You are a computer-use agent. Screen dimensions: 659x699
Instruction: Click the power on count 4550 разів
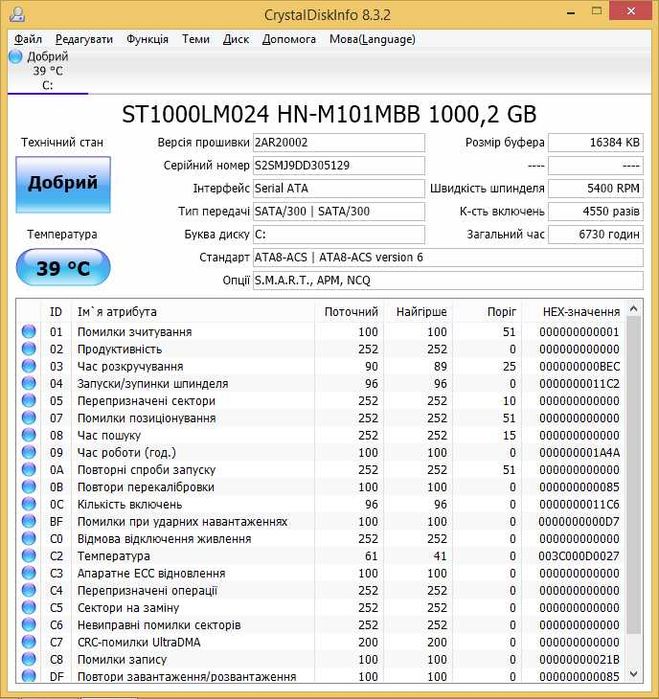coord(596,212)
